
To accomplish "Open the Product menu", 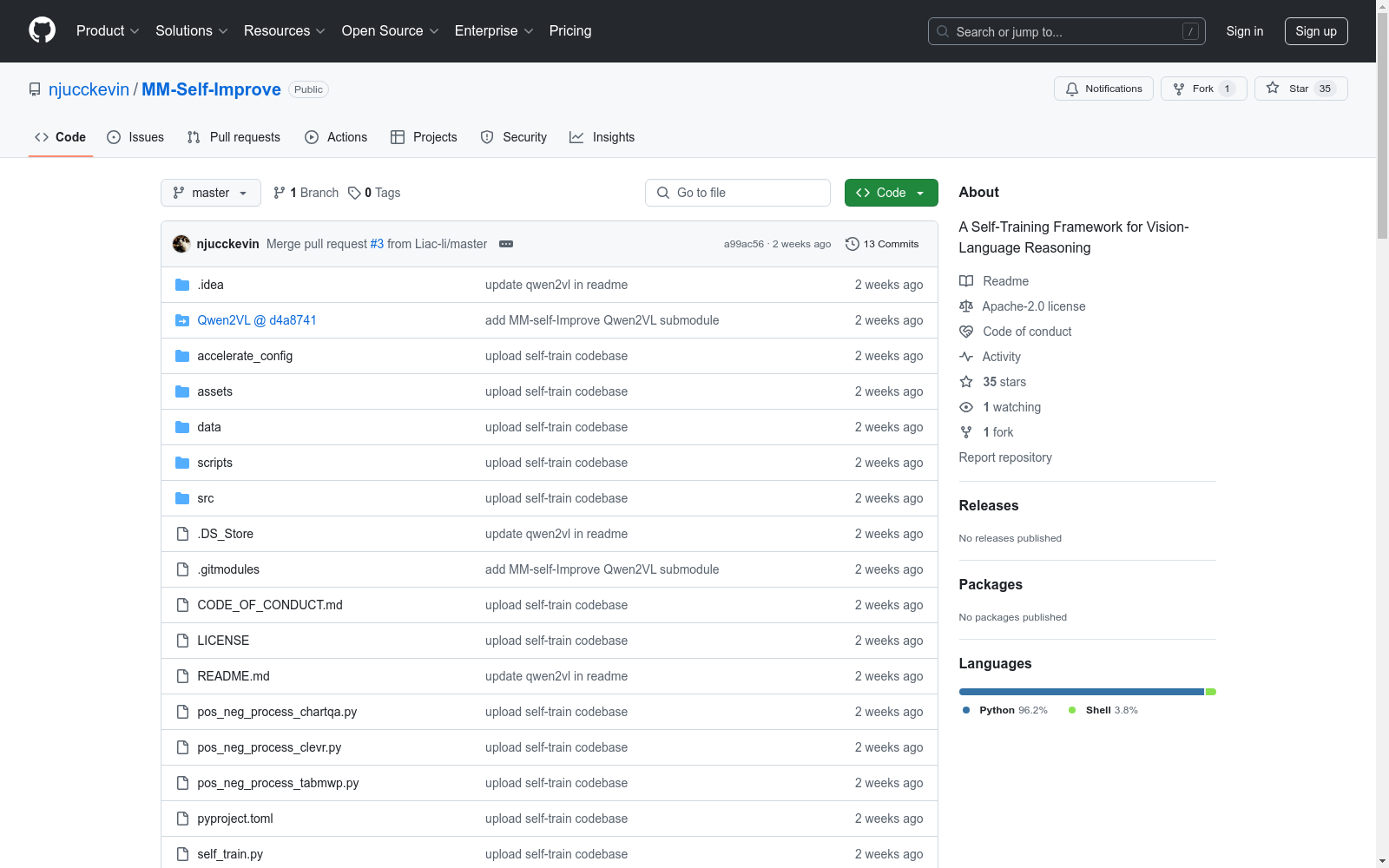I will click(x=108, y=30).
